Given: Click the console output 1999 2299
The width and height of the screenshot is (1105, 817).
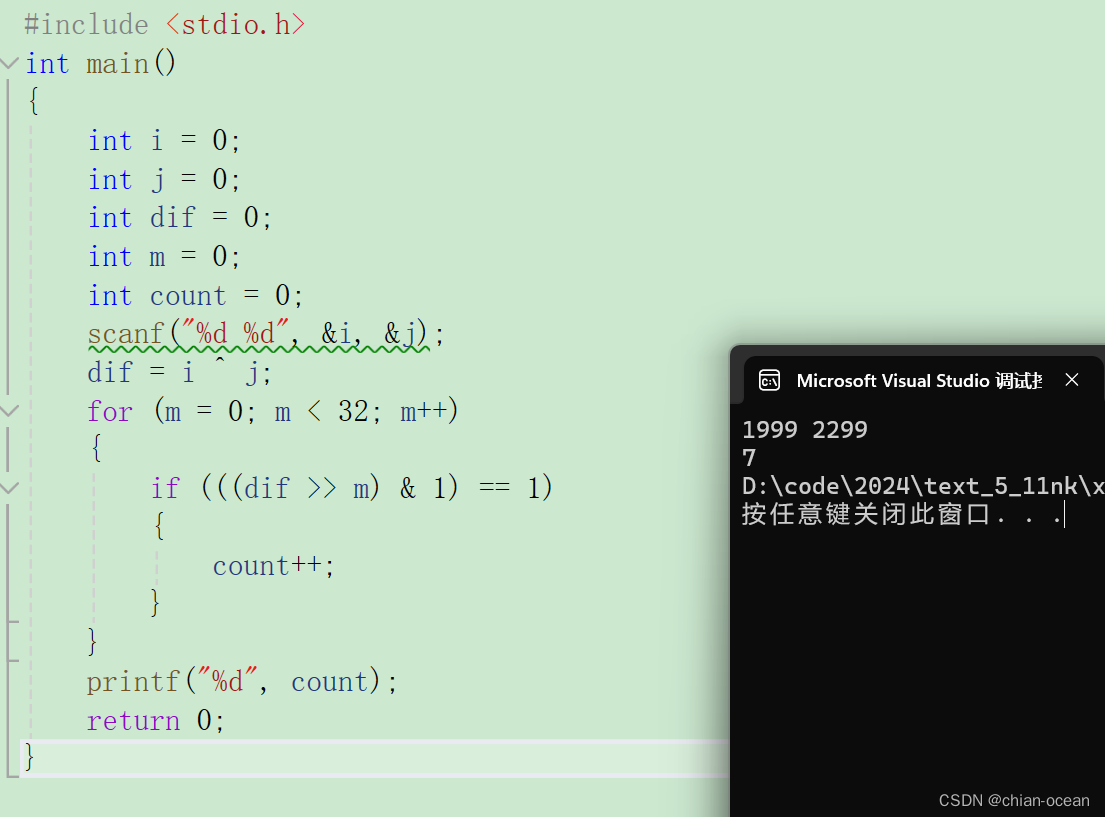Looking at the screenshot, I should 805,429.
